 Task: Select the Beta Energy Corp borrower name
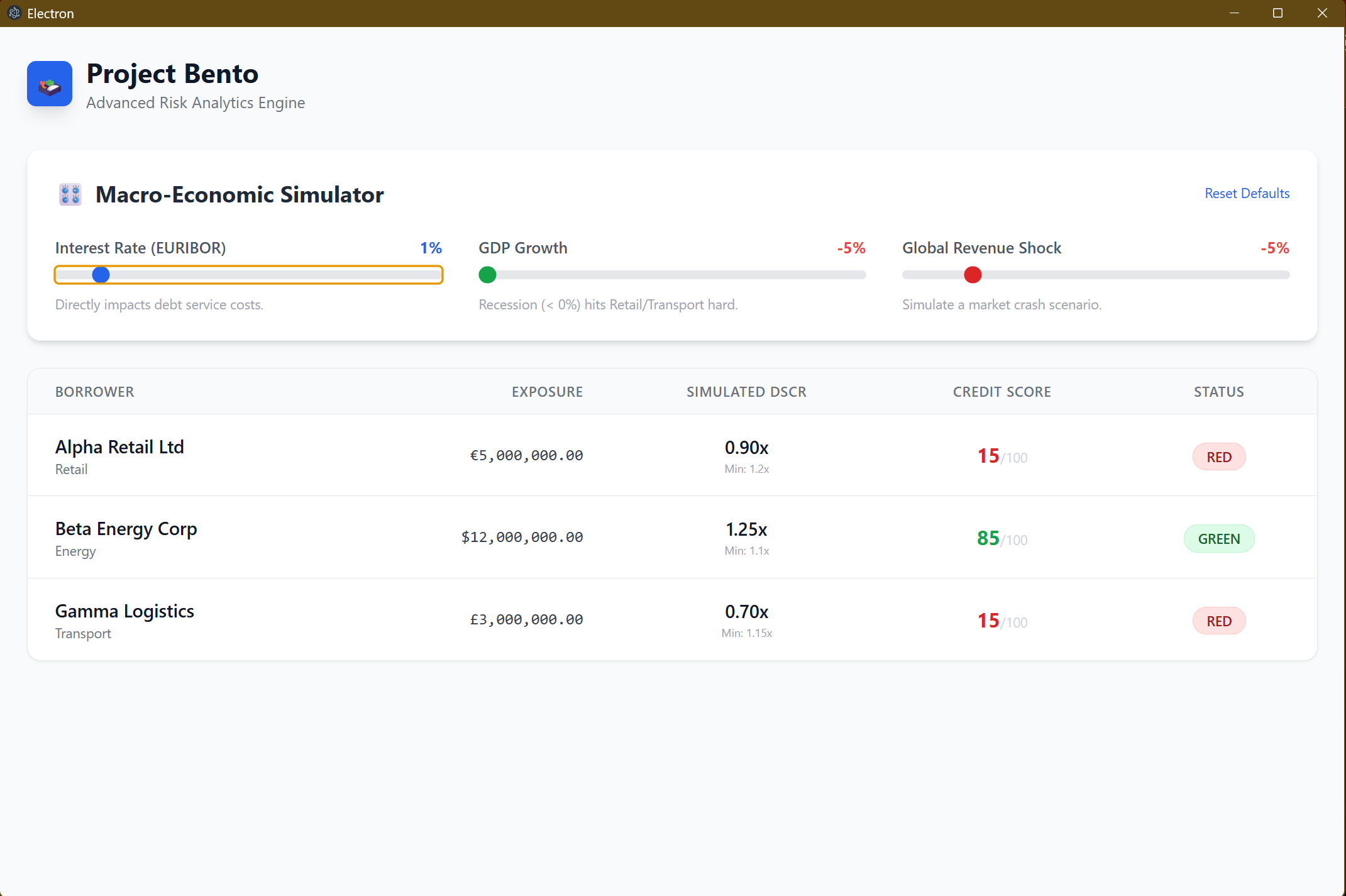(126, 529)
